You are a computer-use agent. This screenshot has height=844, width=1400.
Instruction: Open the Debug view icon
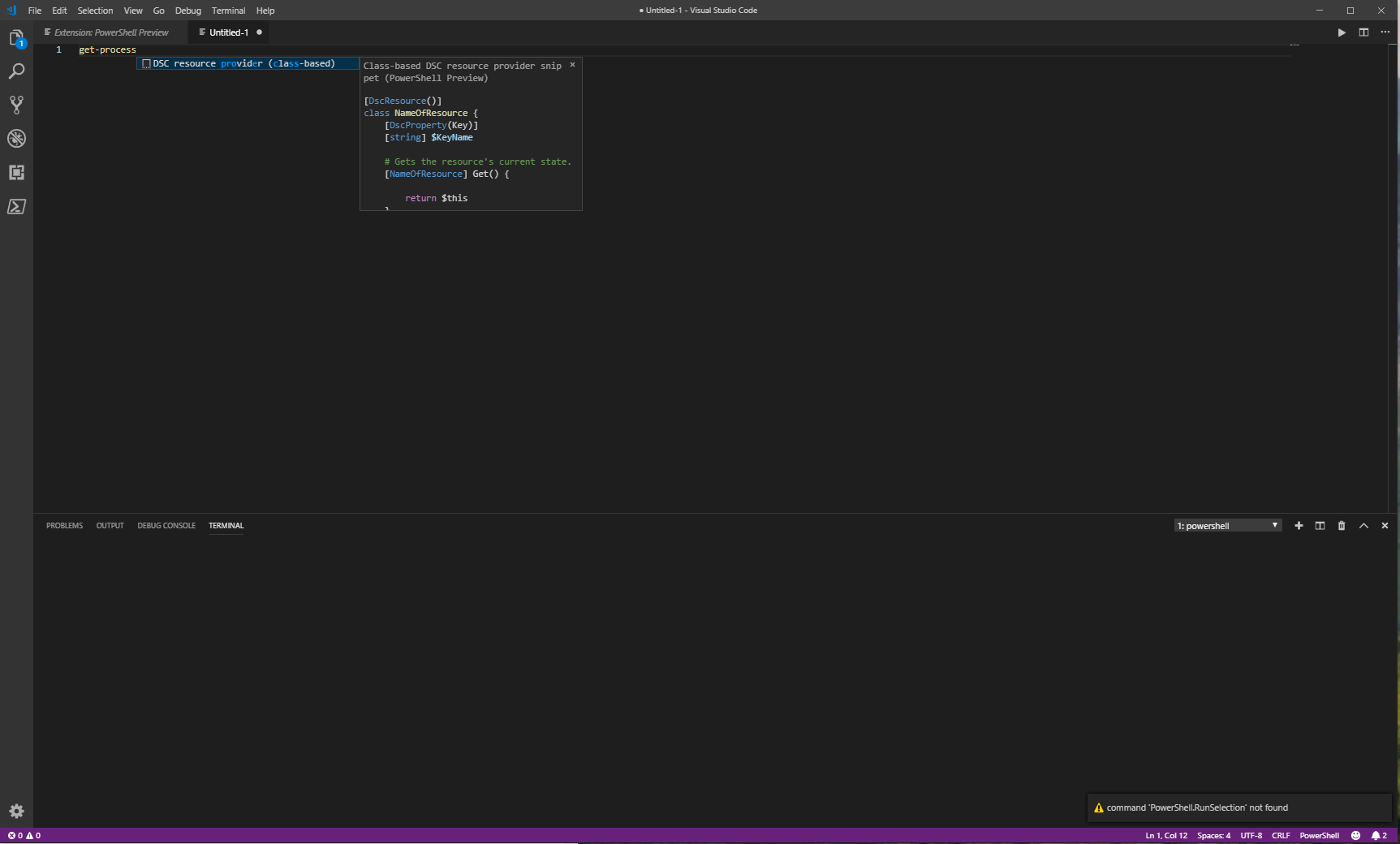[16, 139]
